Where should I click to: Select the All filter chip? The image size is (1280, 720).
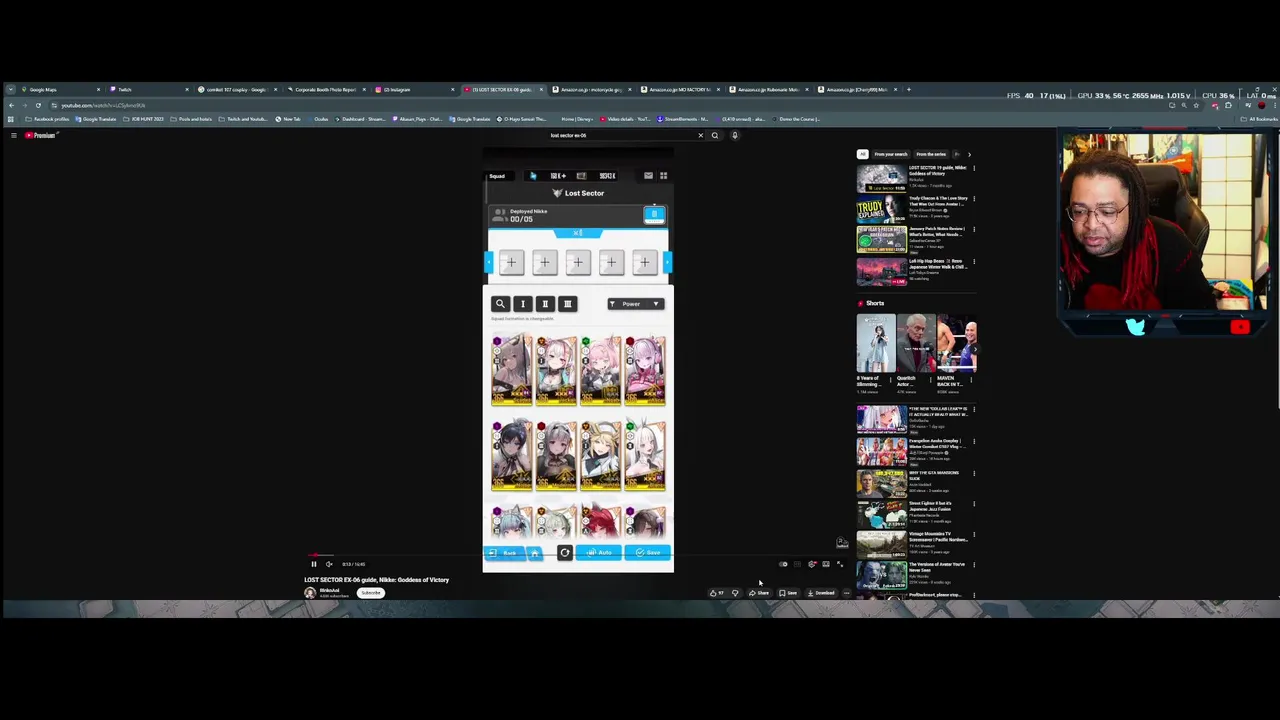tap(862, 154)
